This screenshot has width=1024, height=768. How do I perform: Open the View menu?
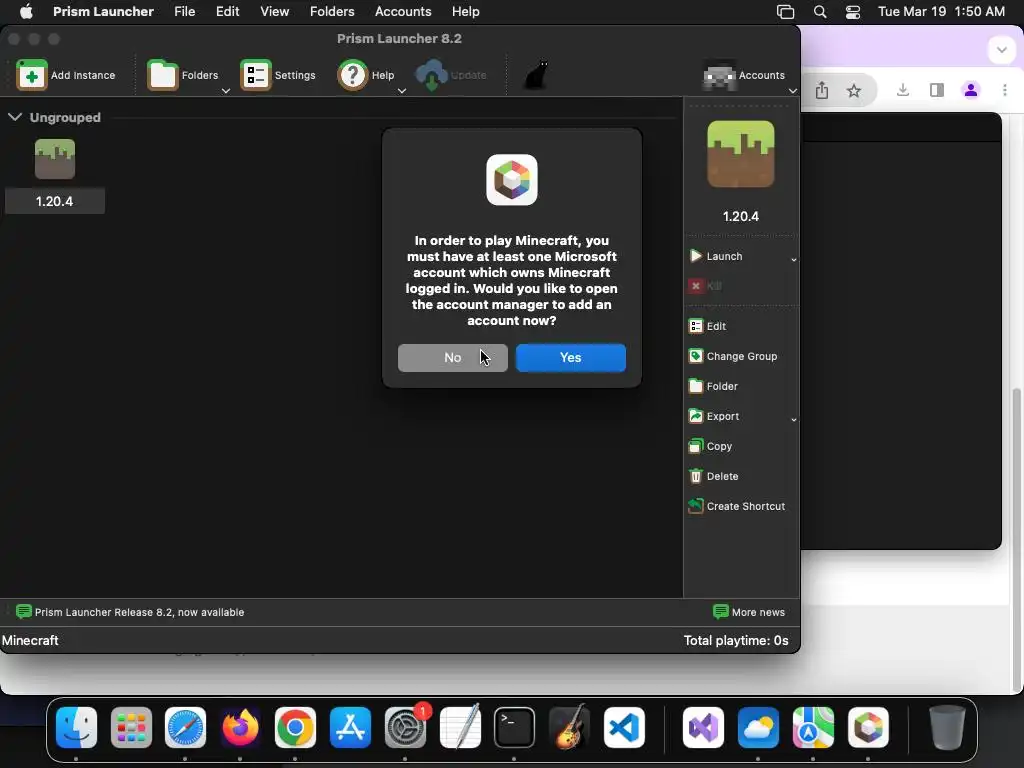coord(274,11)
